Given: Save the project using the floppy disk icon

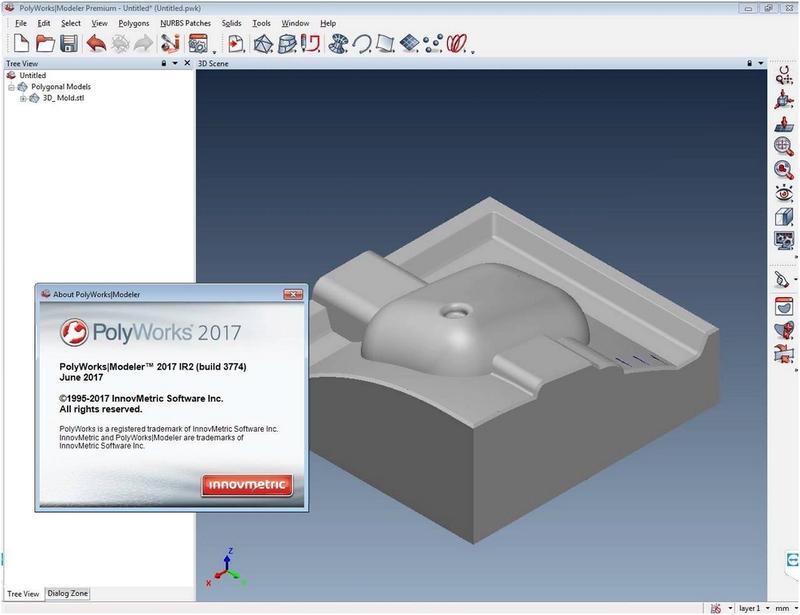Looking at the screenshot, I should click(69, 43).
